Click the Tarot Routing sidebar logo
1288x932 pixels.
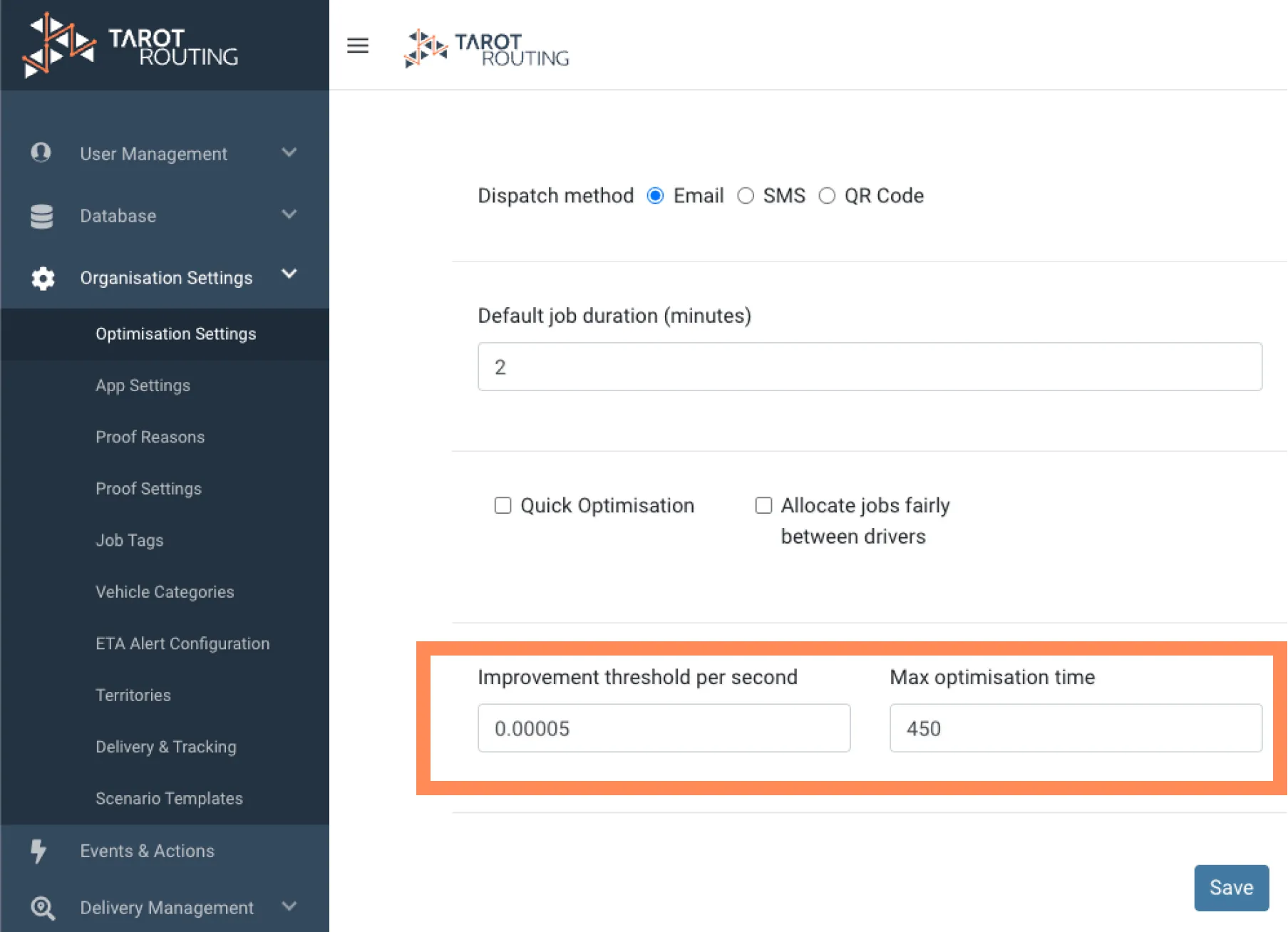click(x=130, y=45)
